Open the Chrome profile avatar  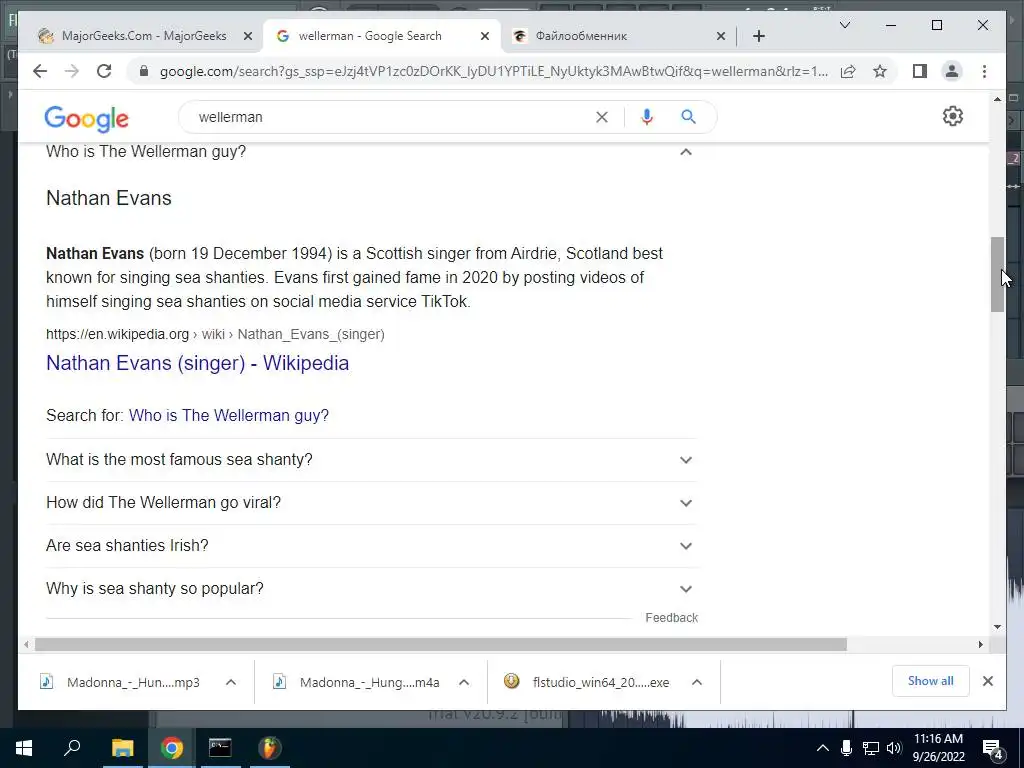click(952, 71)
